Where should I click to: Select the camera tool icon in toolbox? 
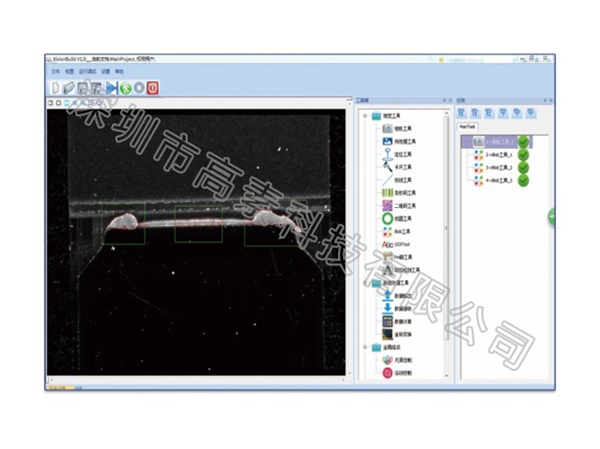click(387, 129)
